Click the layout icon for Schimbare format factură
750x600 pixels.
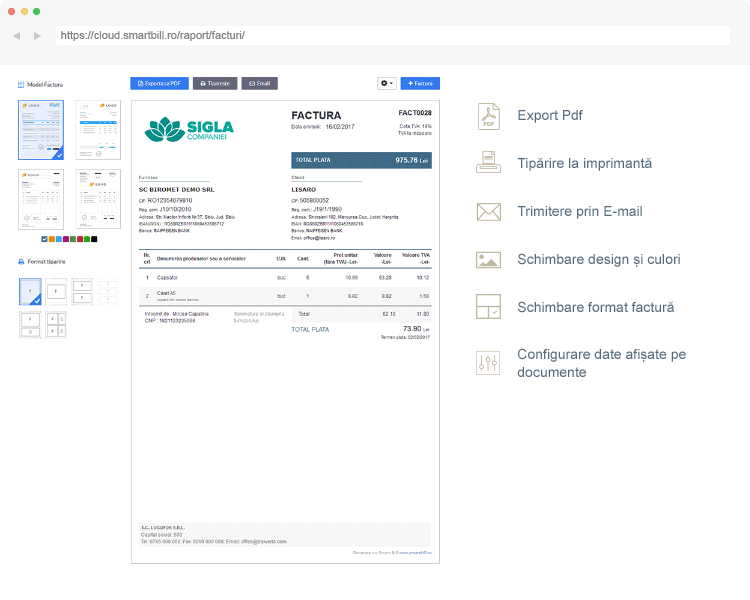488,307
